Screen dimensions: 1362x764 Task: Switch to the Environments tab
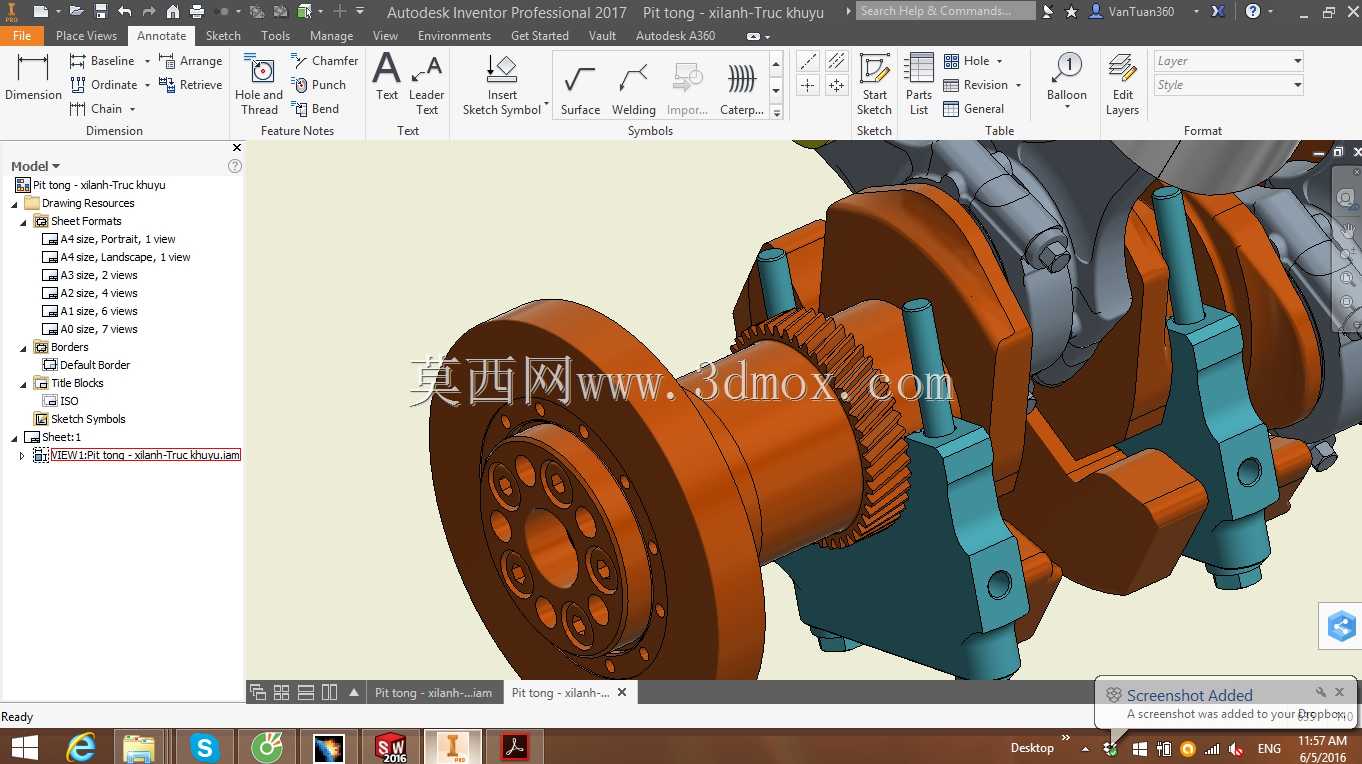point(454,35)
